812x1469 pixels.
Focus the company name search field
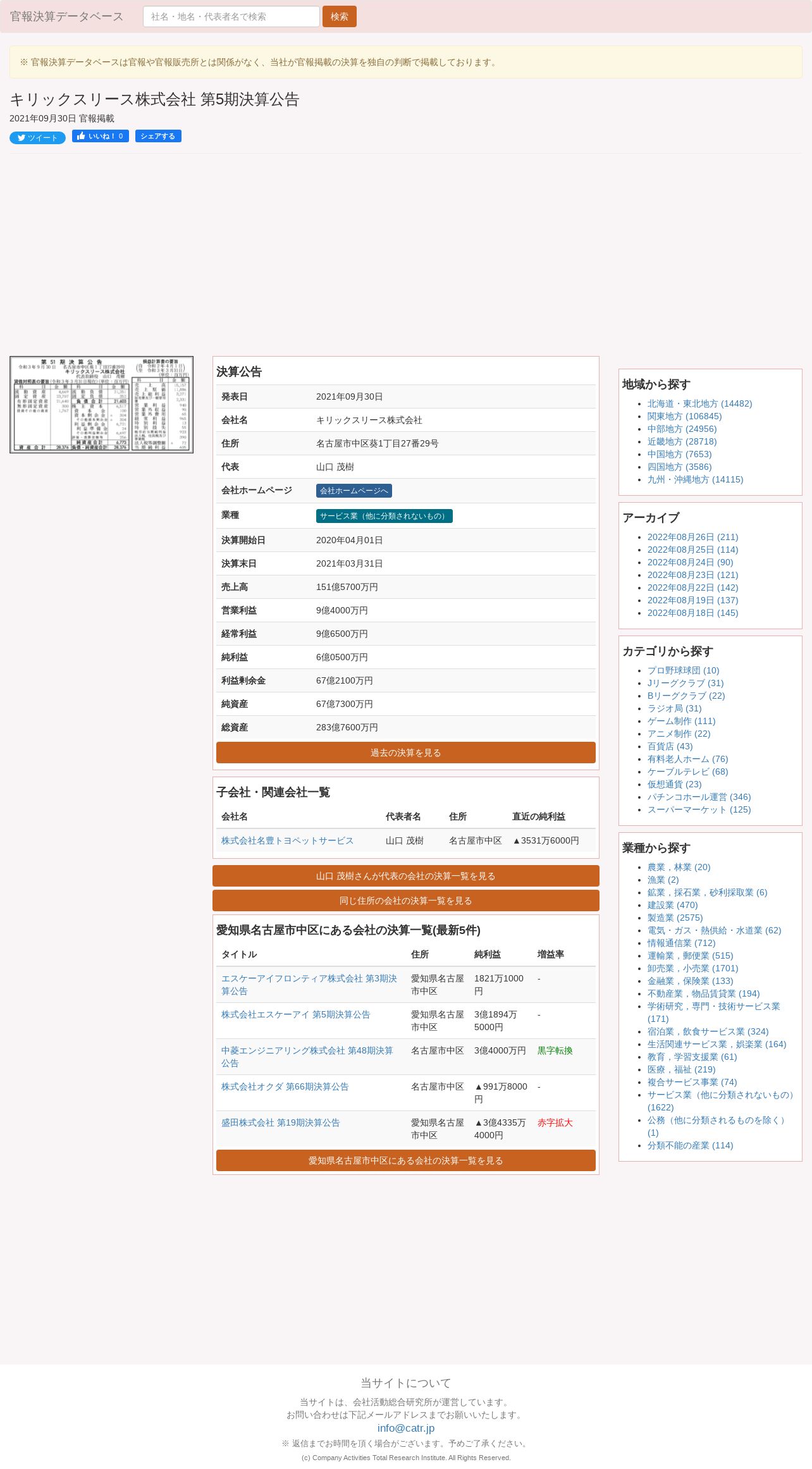click(x=231, y=16)
